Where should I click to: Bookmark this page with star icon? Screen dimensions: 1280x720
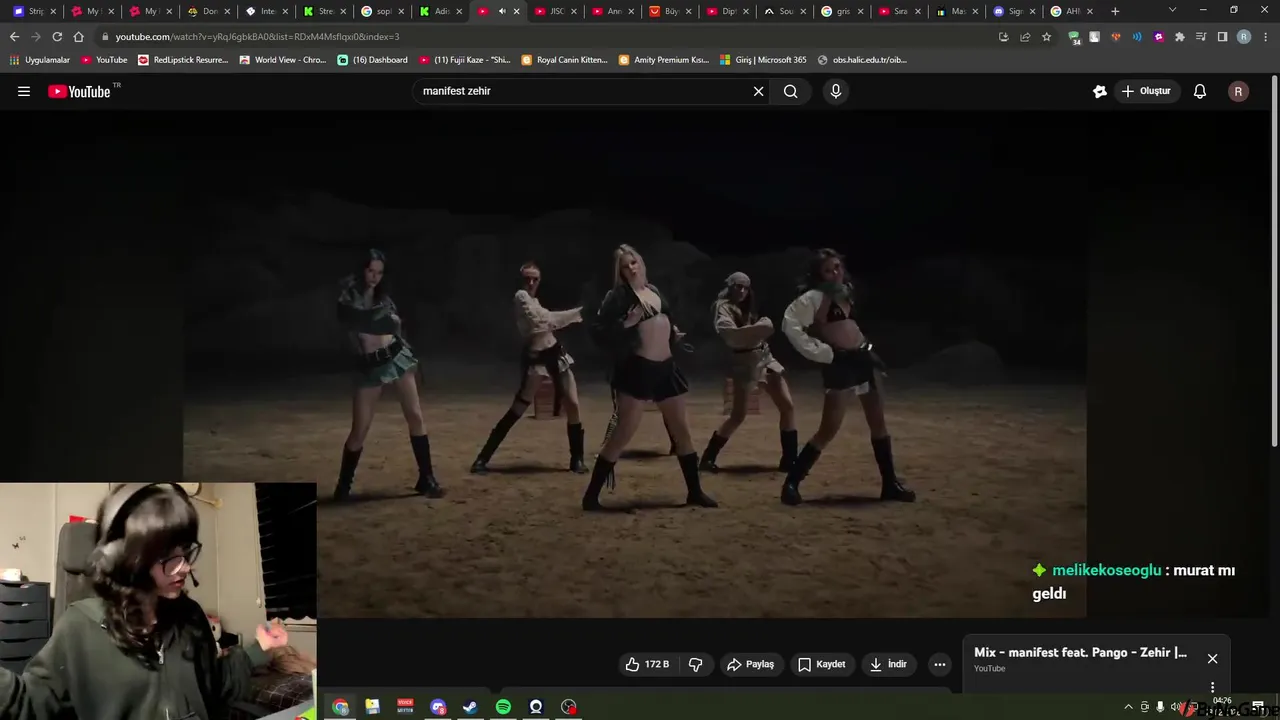tap(1046, 37)
